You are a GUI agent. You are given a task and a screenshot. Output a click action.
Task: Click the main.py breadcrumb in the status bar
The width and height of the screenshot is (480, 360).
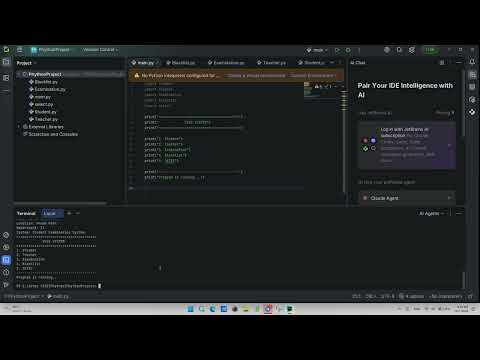59,296
